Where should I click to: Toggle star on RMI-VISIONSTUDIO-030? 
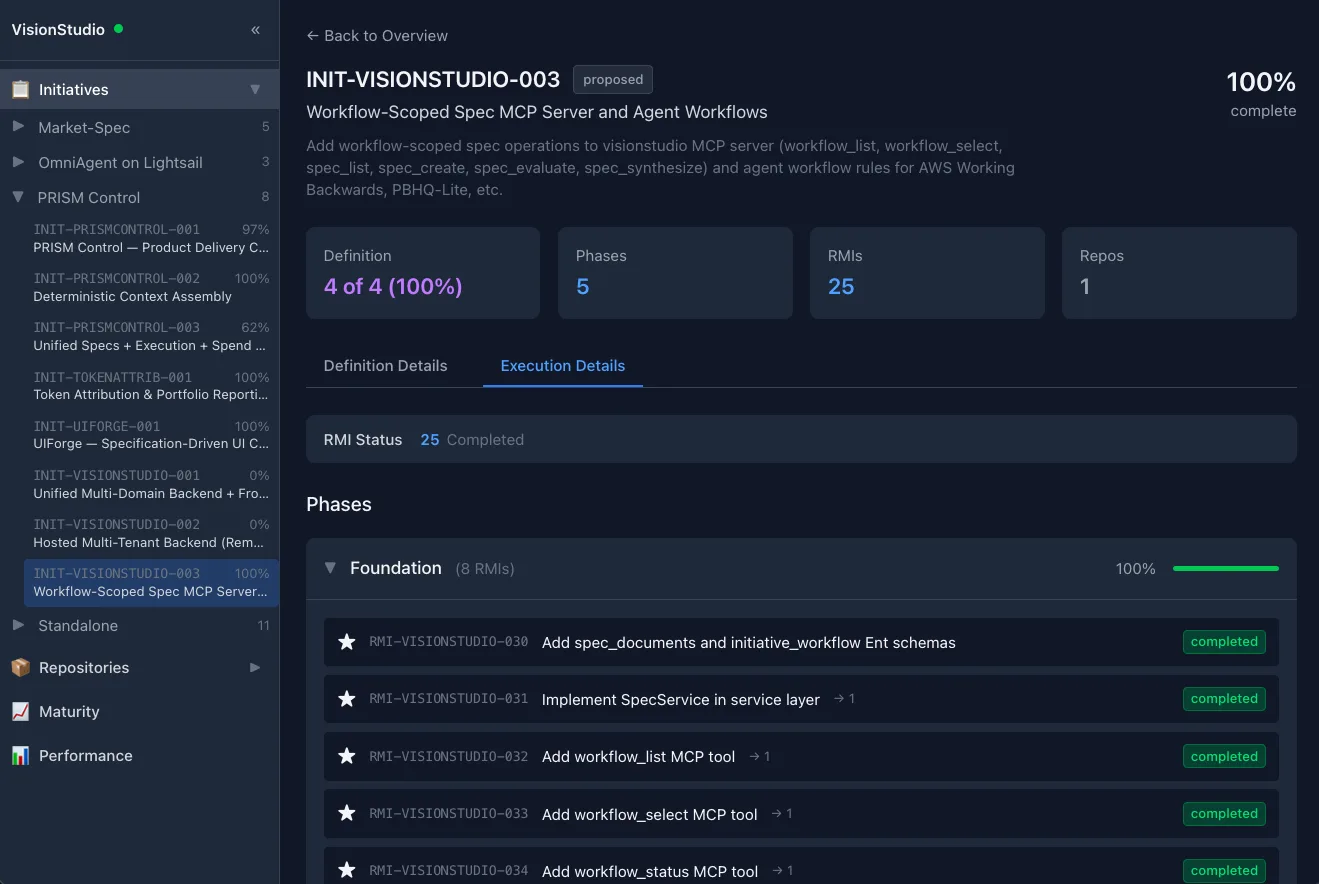(x=347, y=642)
